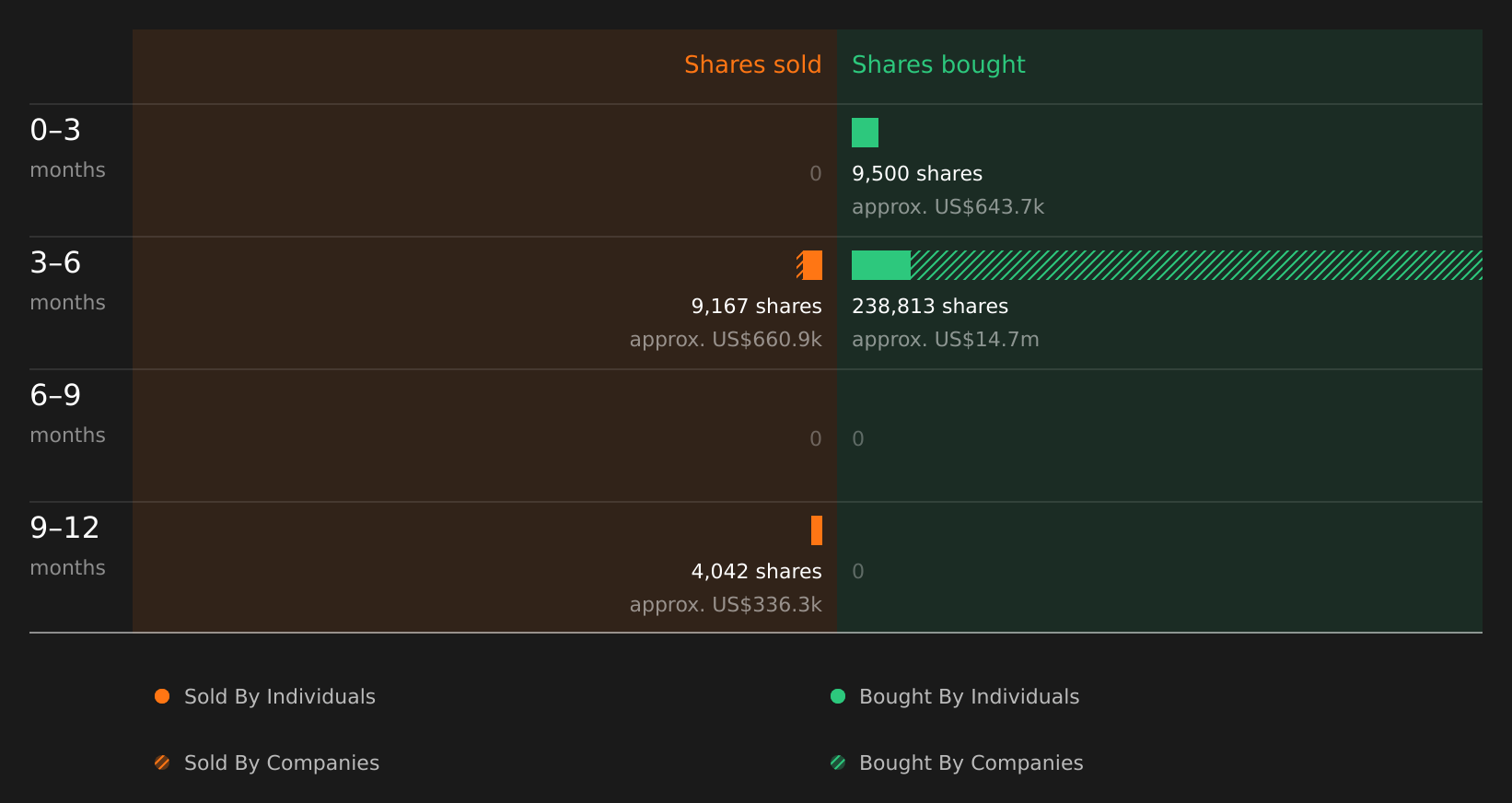Image resolution: width=1512 pixels, height=803 pixels.
Task: Click the striped Bought By Companies legend icon
Action: coord(838,762)
